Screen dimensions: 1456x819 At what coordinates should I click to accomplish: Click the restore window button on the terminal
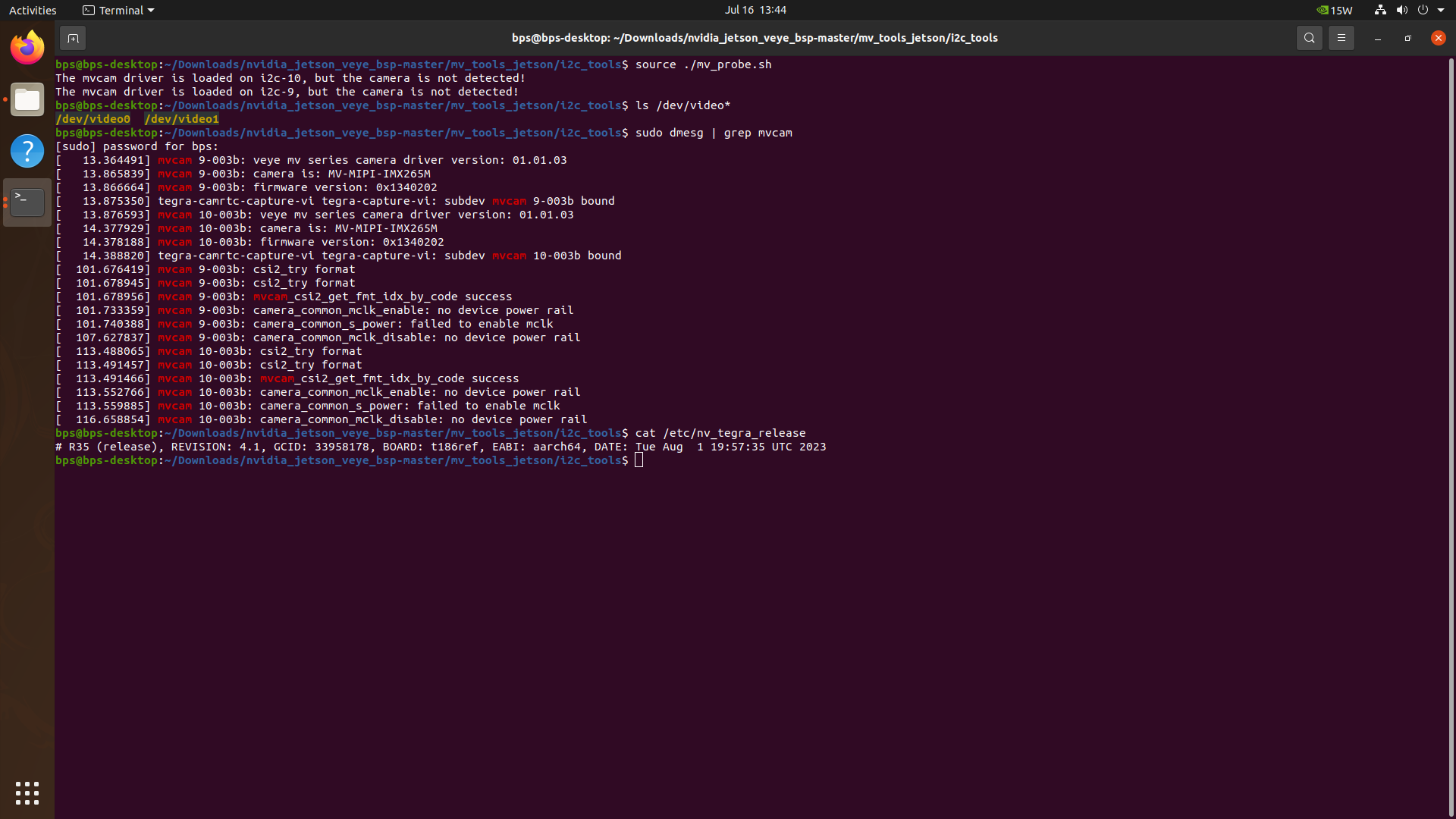point(1407,37)
